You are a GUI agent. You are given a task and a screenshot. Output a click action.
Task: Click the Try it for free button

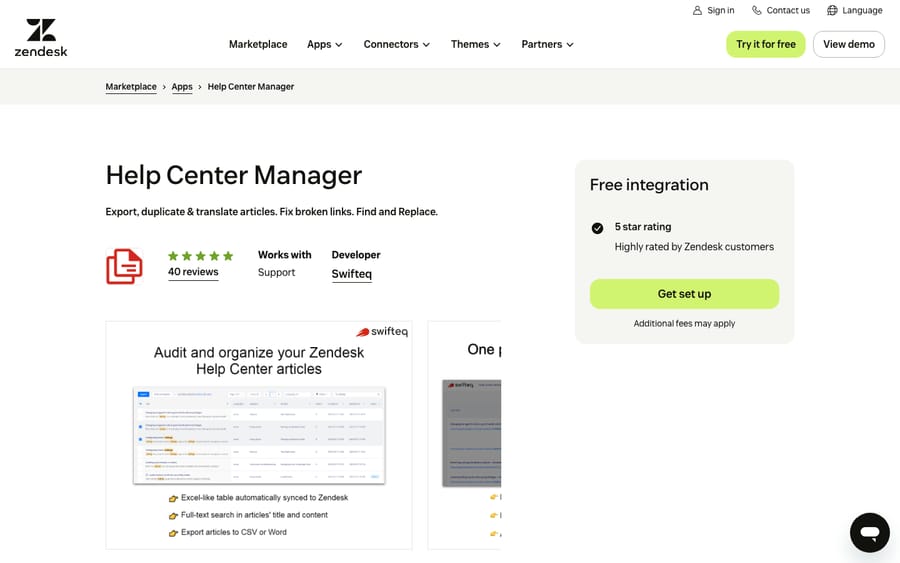click(766, 44)
